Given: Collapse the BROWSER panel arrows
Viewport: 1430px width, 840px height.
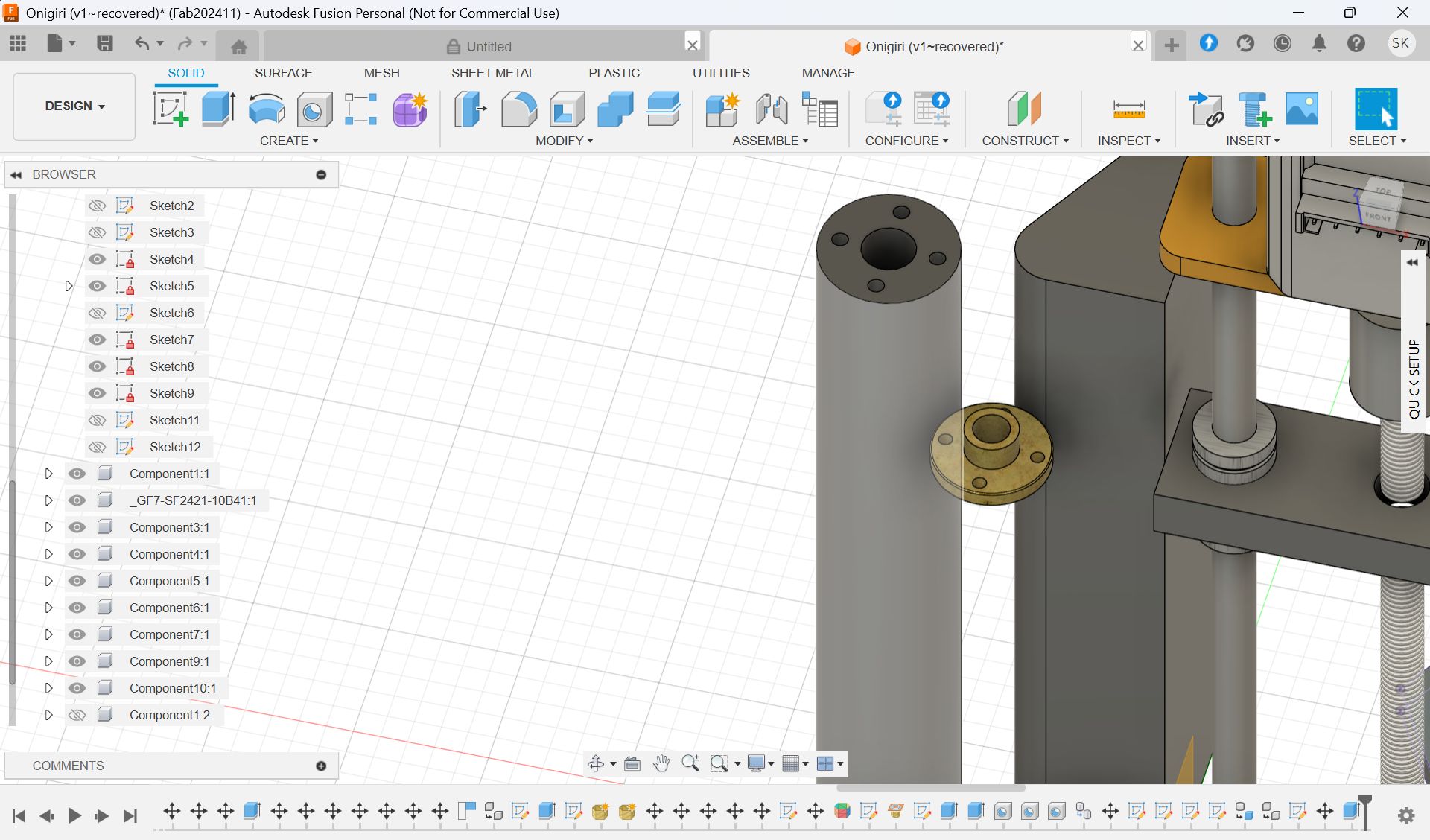Looking at the screenshot, I should coord(16,174).
